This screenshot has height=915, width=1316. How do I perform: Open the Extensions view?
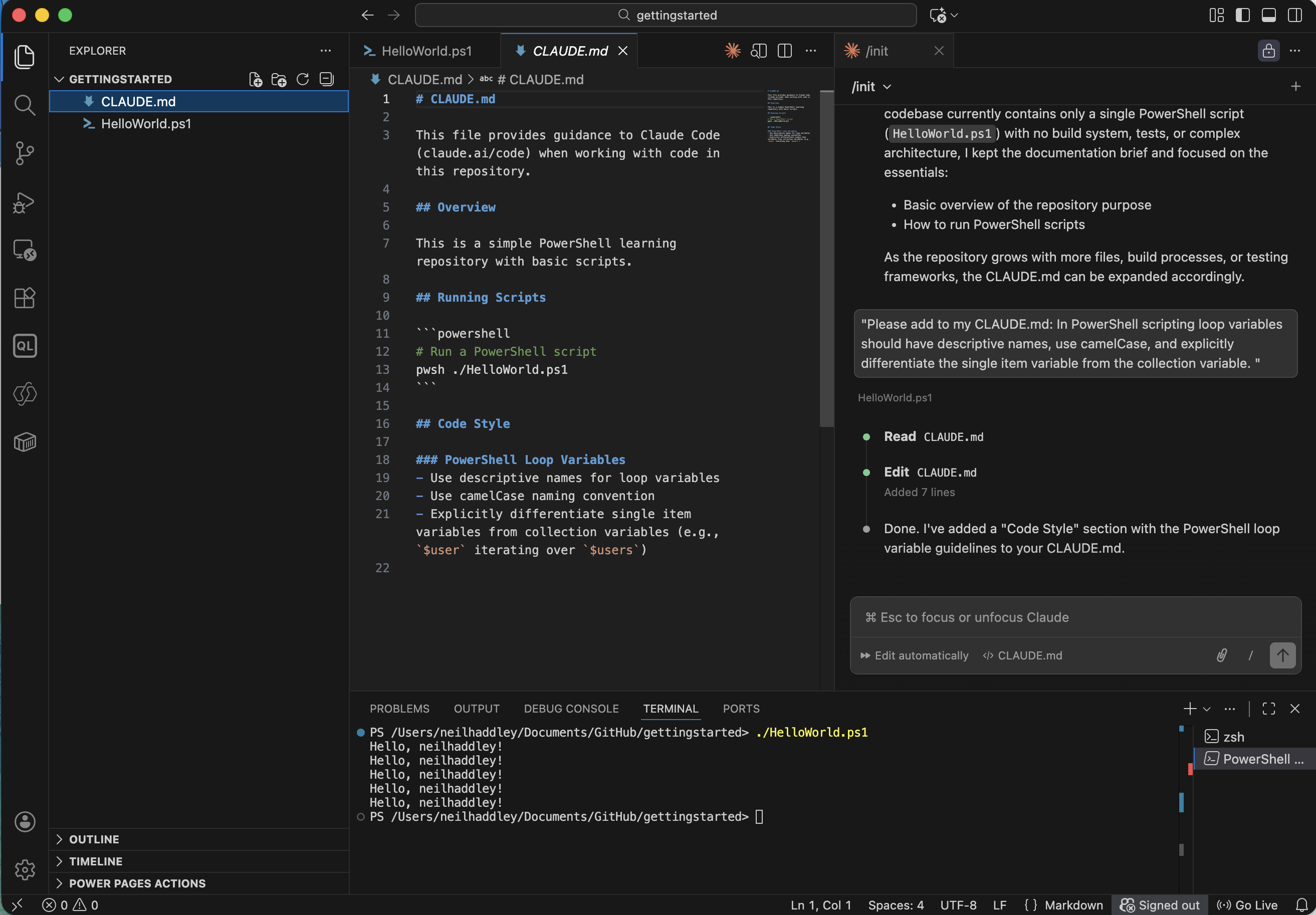click(x=25, y=298)
